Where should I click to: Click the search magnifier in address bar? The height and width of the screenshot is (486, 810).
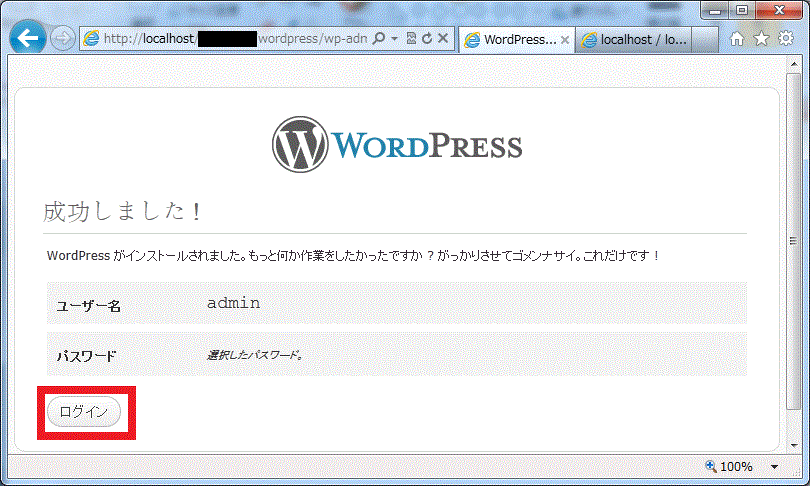[x=379, y=39]
